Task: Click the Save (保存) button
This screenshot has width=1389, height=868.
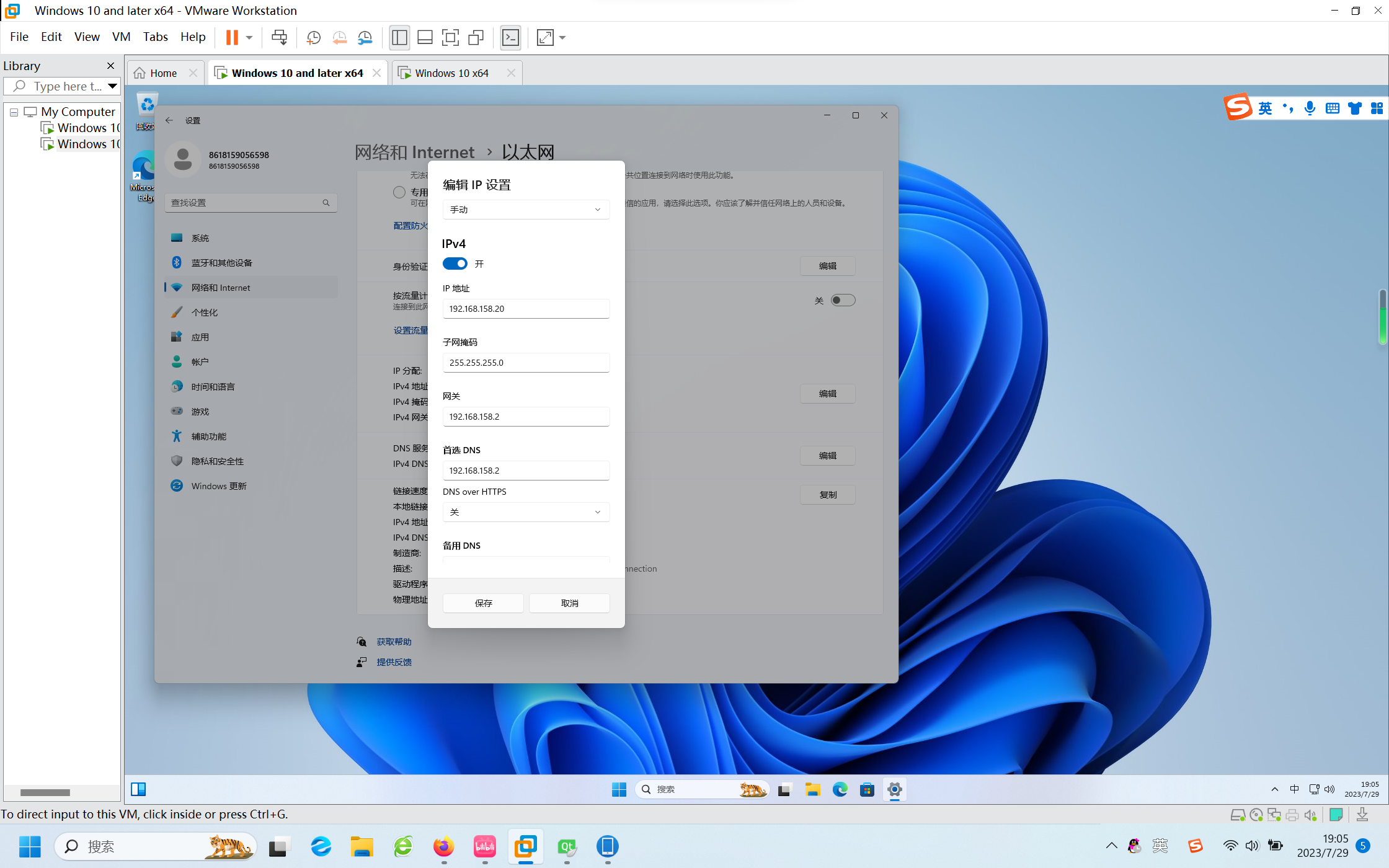Action: click(x=483, y=603)
